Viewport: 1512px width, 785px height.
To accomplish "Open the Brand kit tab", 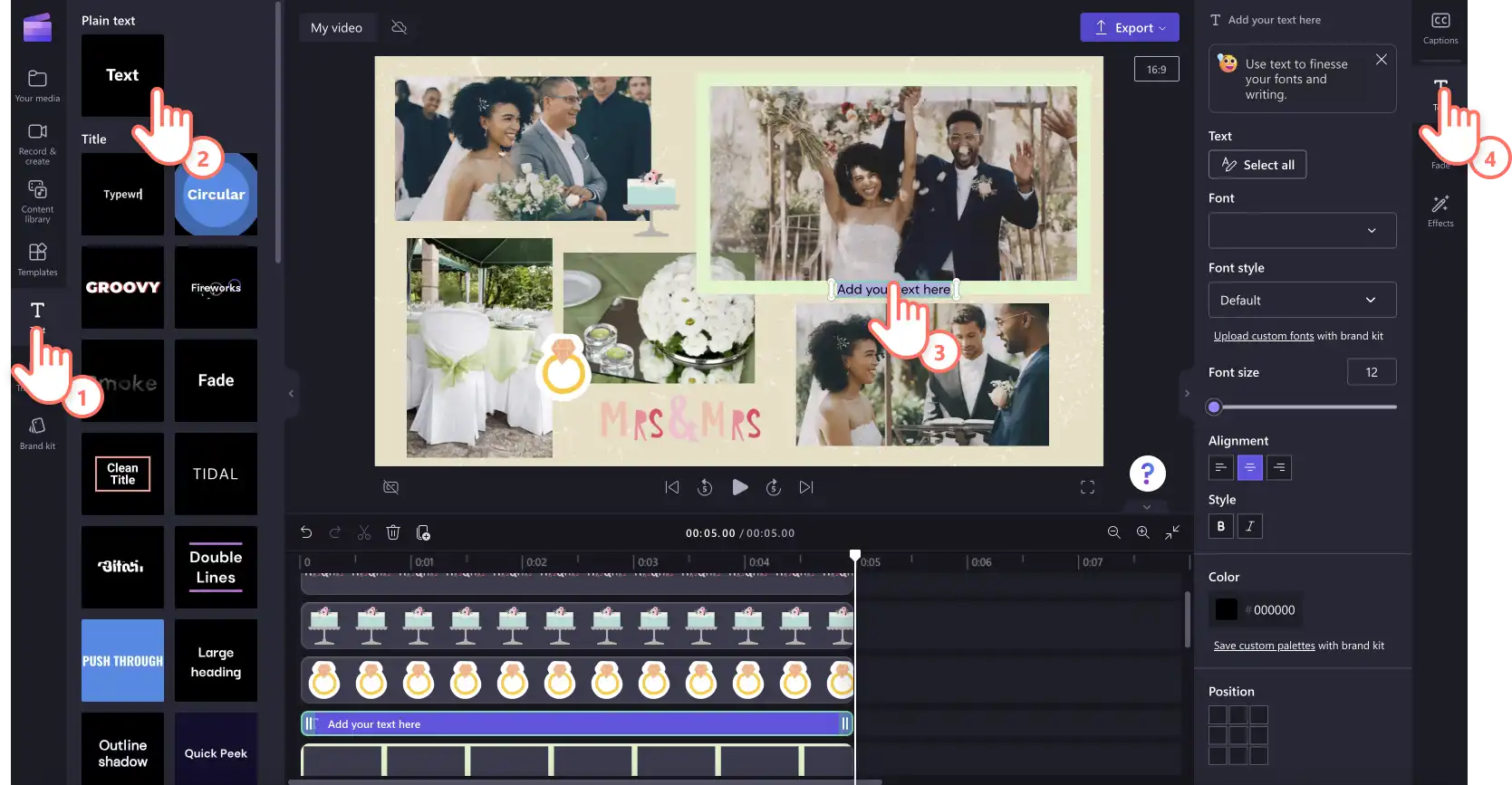I will point(37,433).
